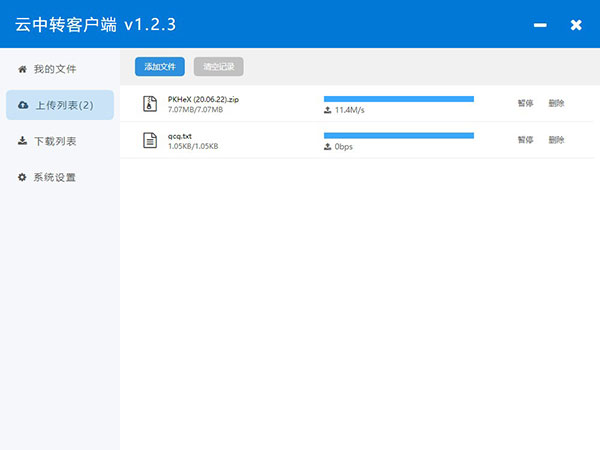Click the download icon beside 下载列表

point(23,141)
